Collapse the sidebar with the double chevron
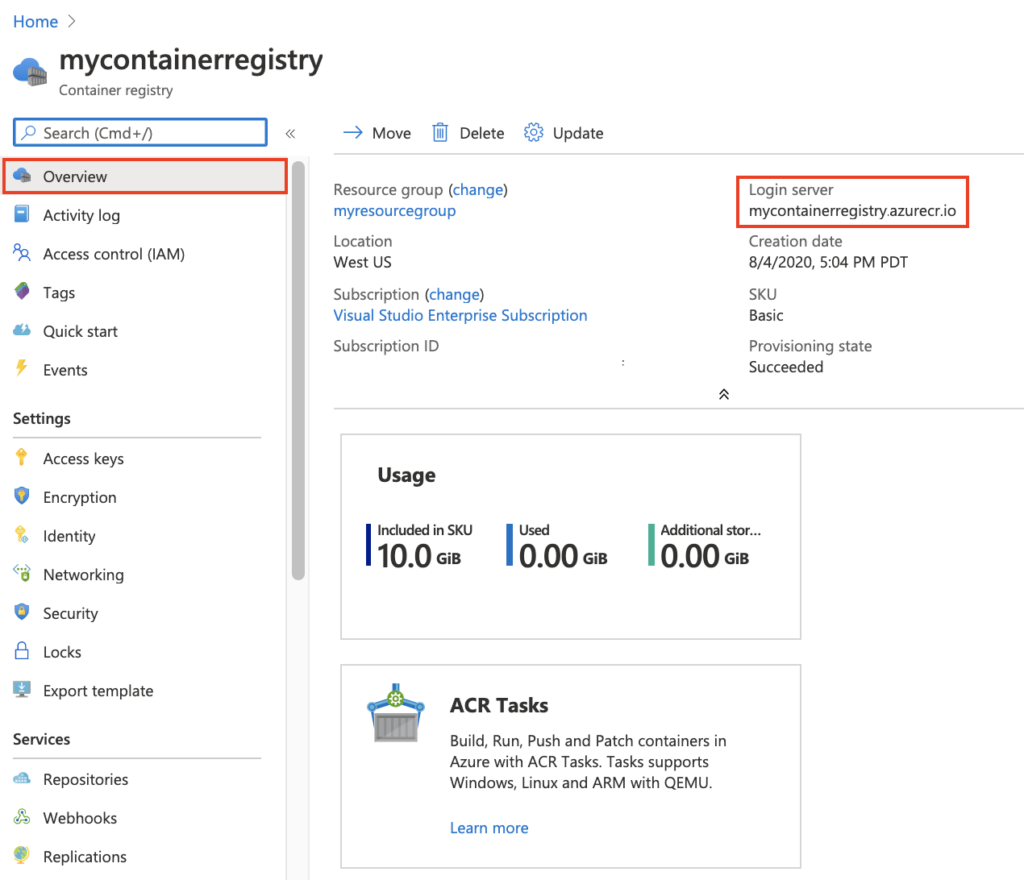 291,132
